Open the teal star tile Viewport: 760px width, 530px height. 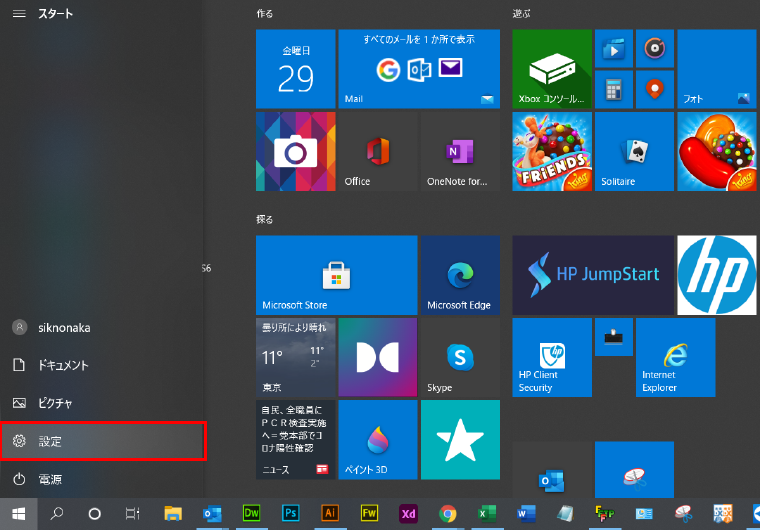(x=460, y=440)
